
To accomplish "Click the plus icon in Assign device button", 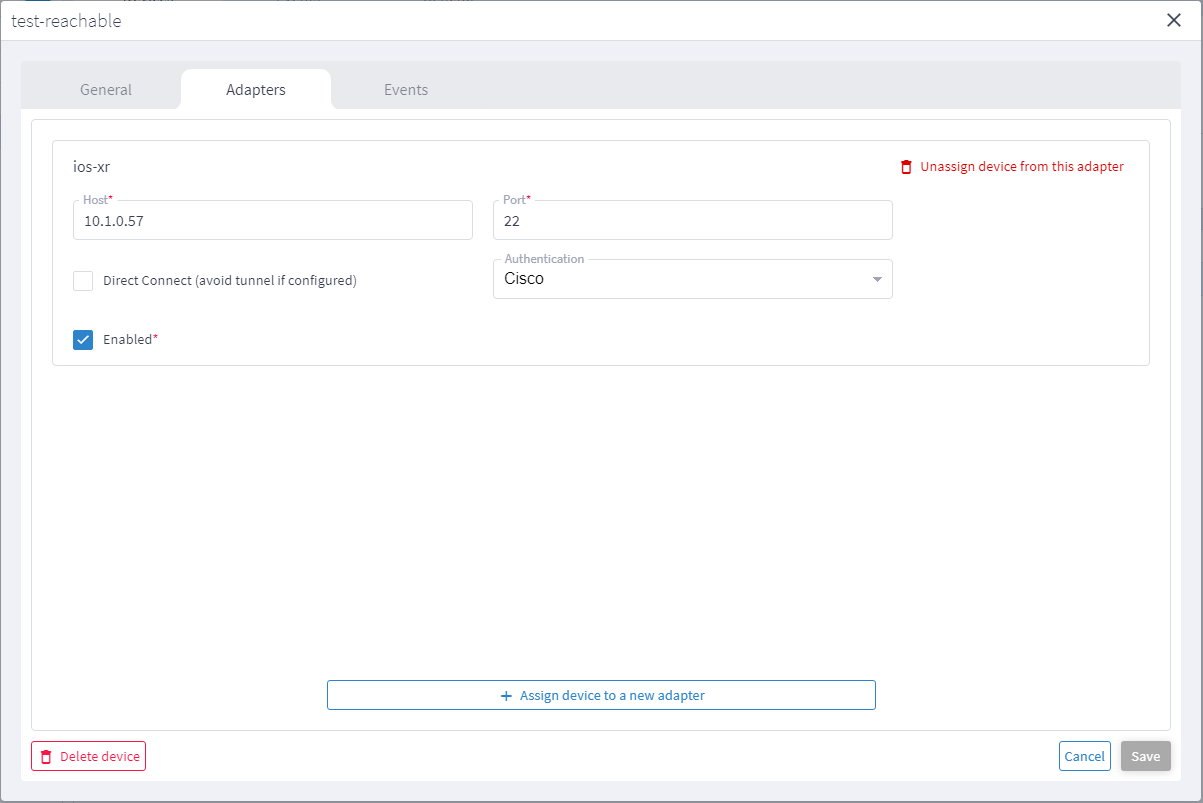I will (x=506, y=695).
